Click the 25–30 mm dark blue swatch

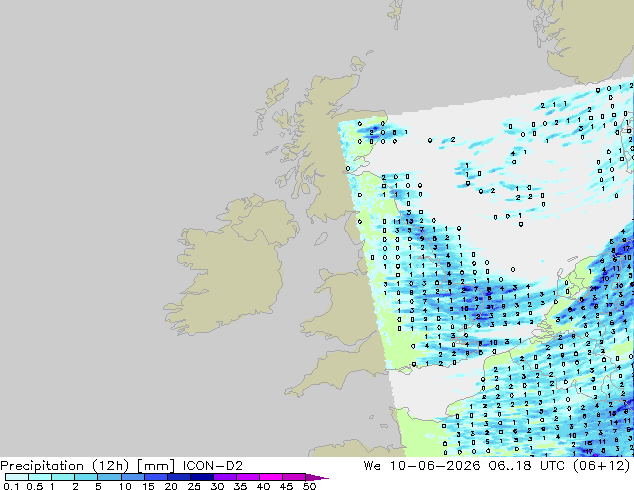(201, 477)
